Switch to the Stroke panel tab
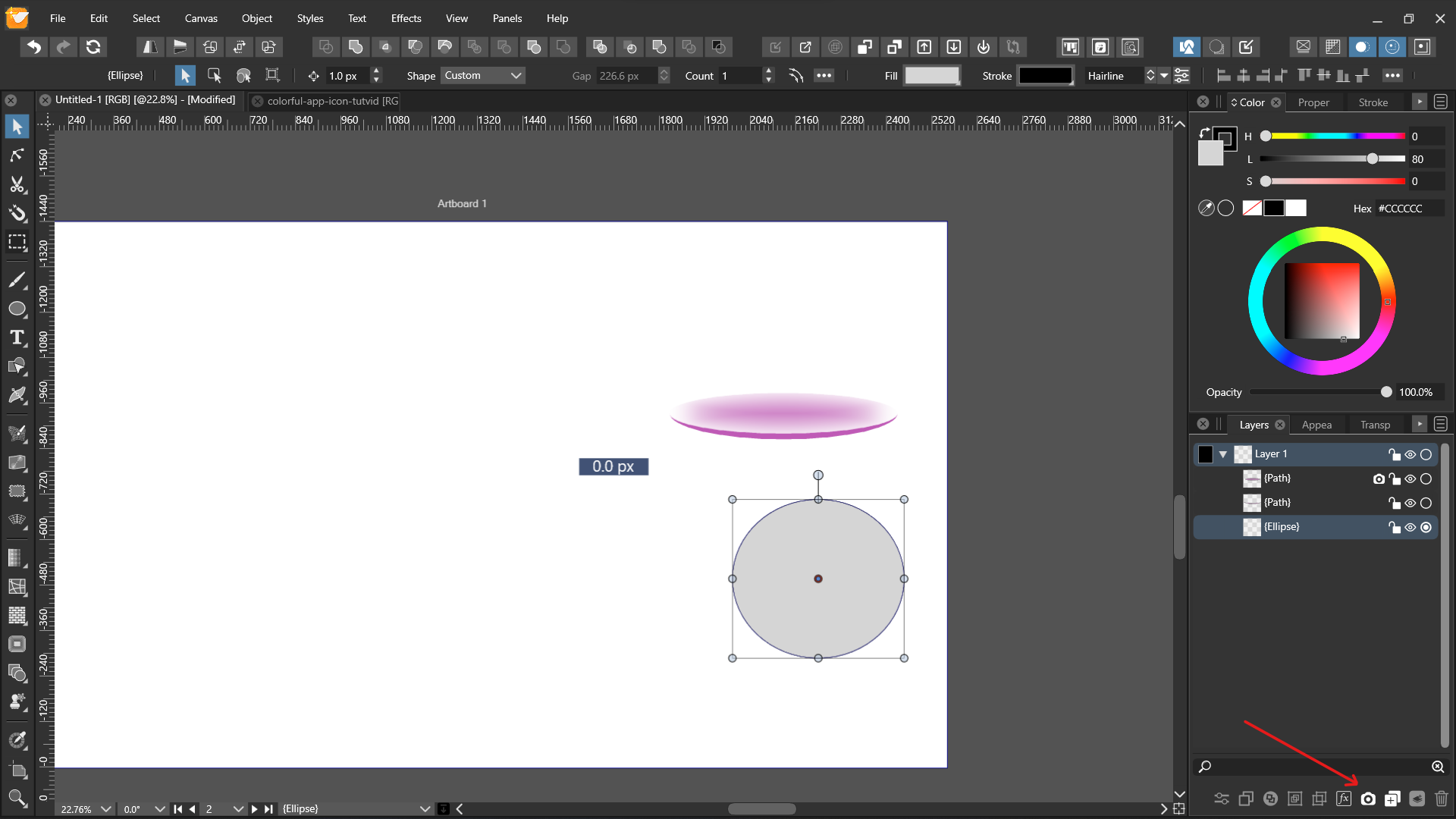The image size is (1456, 819). (x=1373, y=102)
